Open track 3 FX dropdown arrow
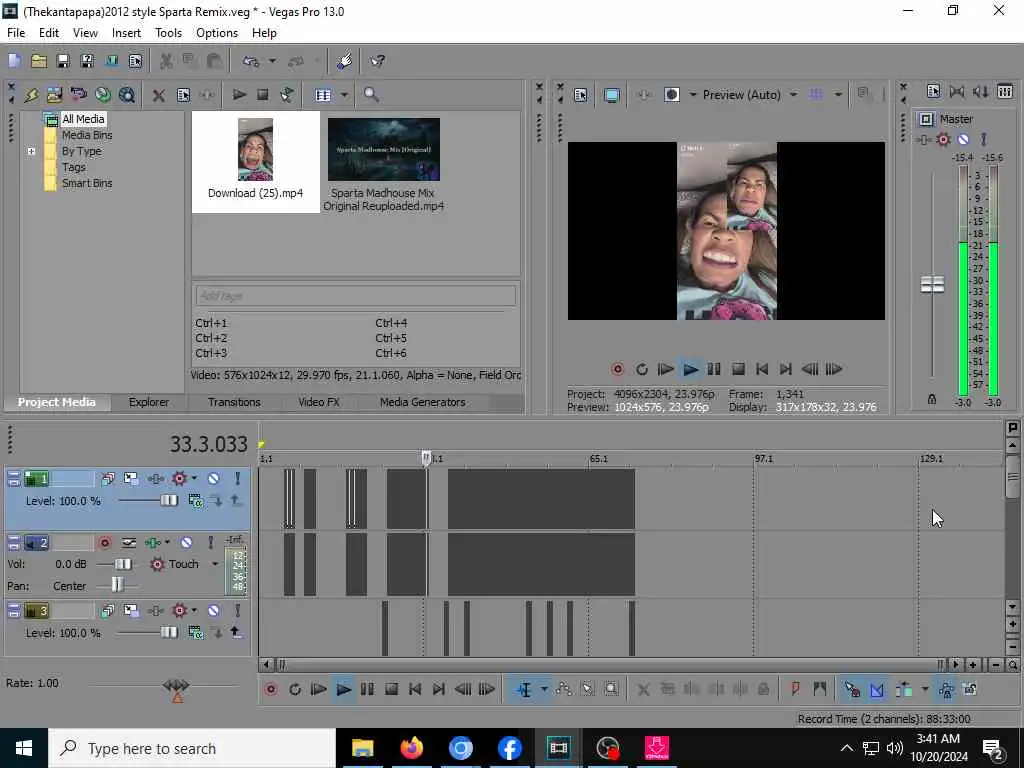The height and width of the screenshot is (768, 1024). click(194, 611)
